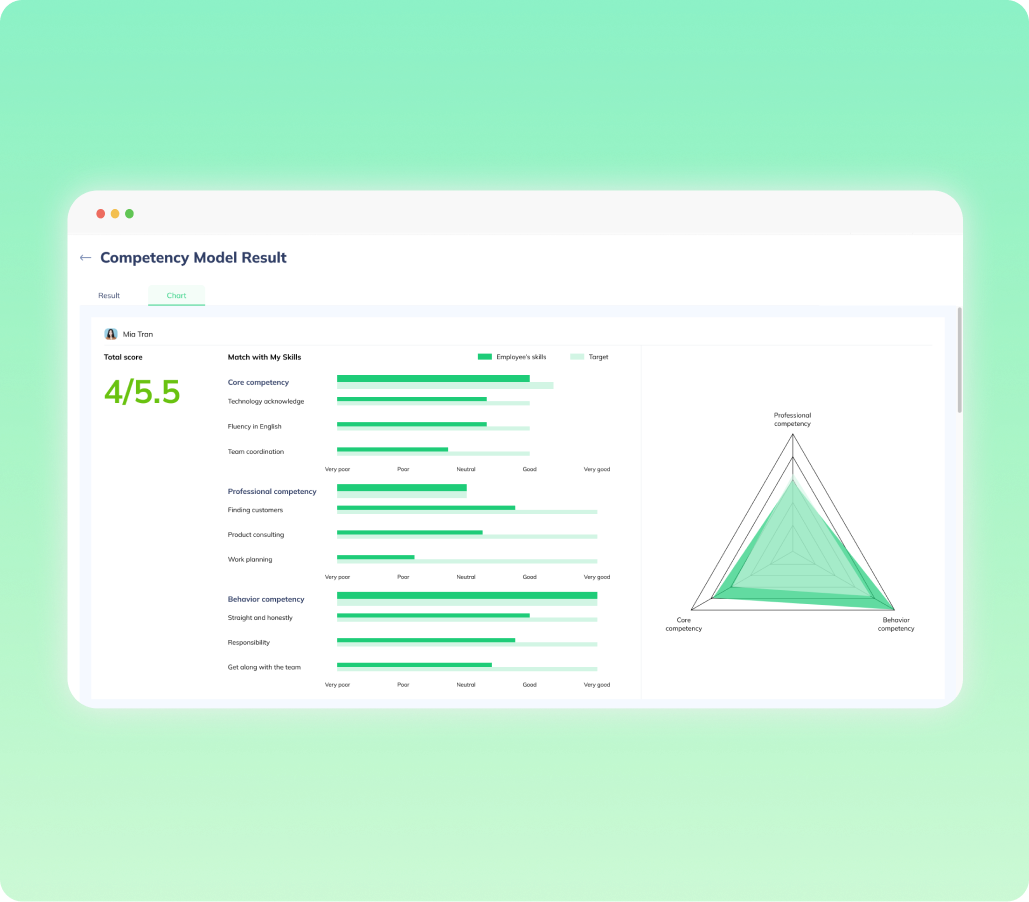This screenshot has width=1029, height=902.
Task: Toggle the Target legend swatch
Action: click(577, 357)
